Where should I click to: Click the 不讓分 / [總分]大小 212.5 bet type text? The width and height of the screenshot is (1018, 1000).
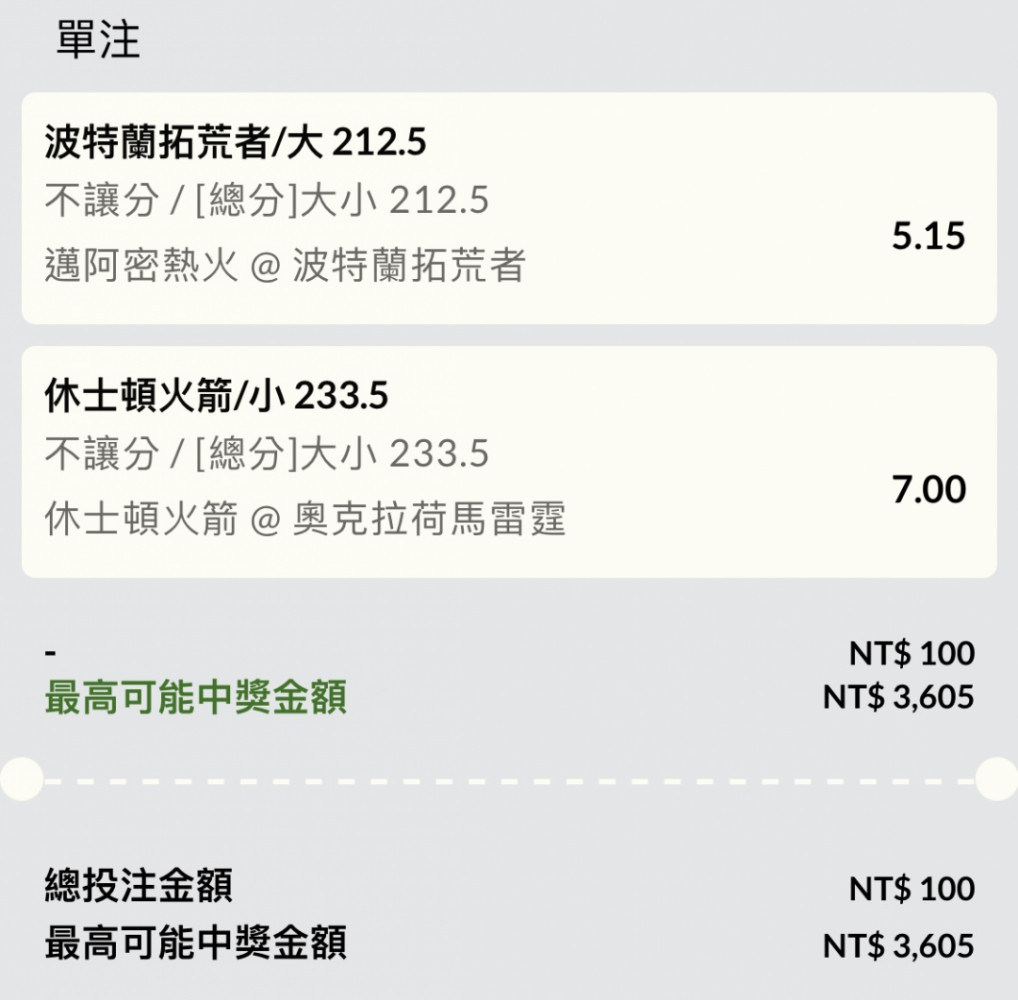[x=267, y=202]
